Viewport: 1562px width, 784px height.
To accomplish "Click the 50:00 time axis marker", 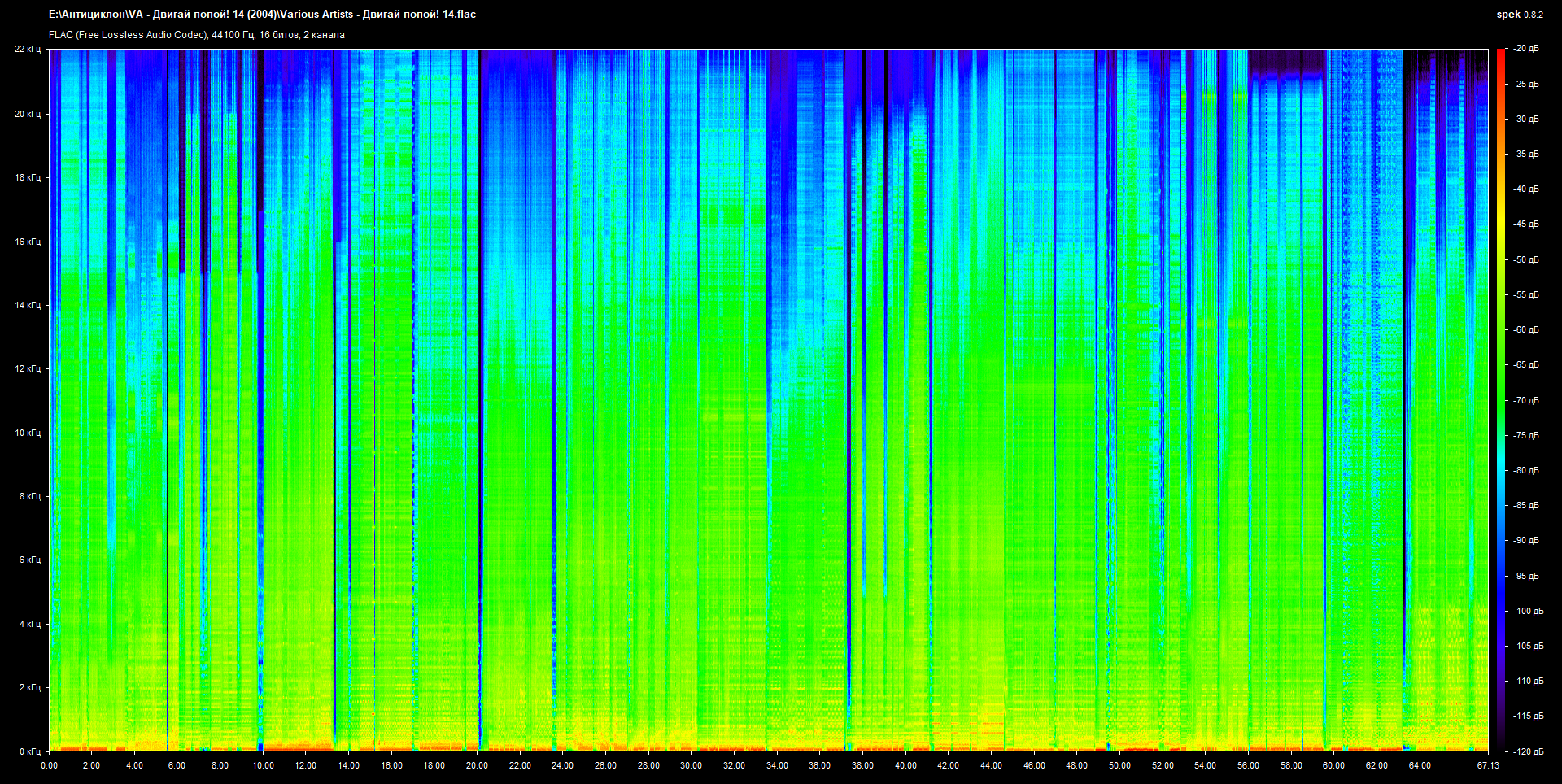I will (x=1119, y=765).
